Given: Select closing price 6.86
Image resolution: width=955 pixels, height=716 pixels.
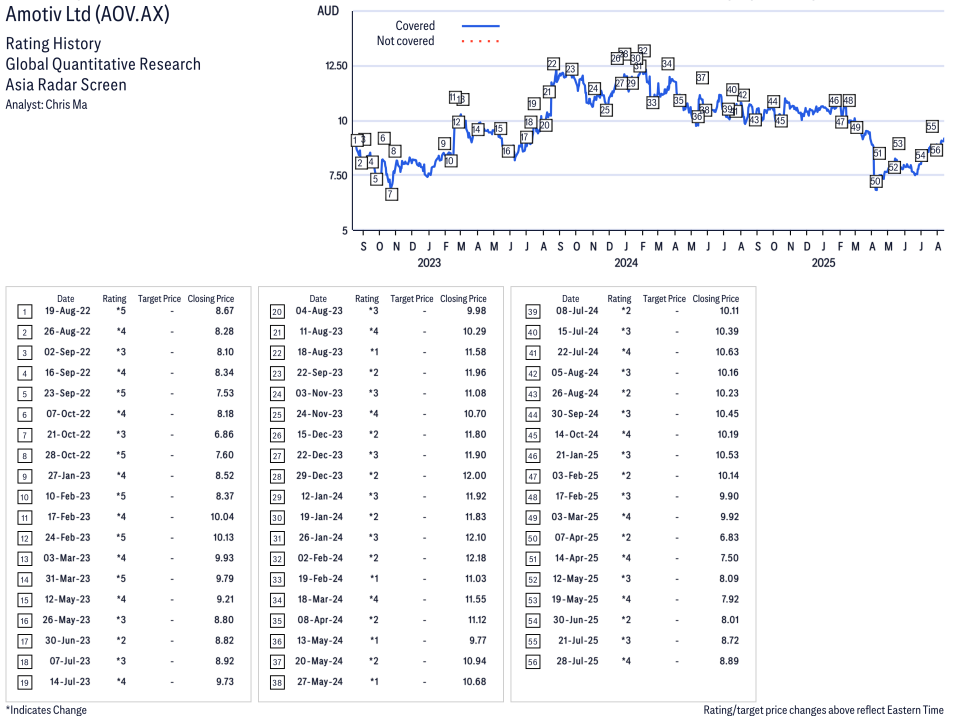Looking at the screenshot, I should (224, 434).
